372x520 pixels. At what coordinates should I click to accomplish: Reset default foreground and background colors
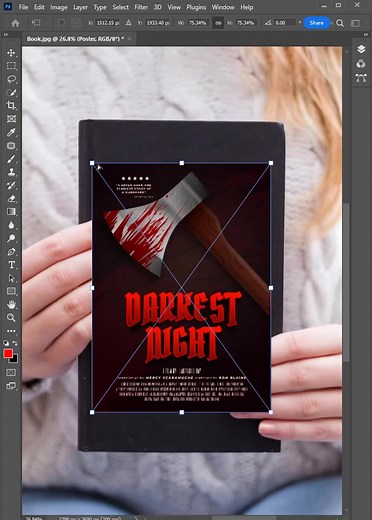6,343
